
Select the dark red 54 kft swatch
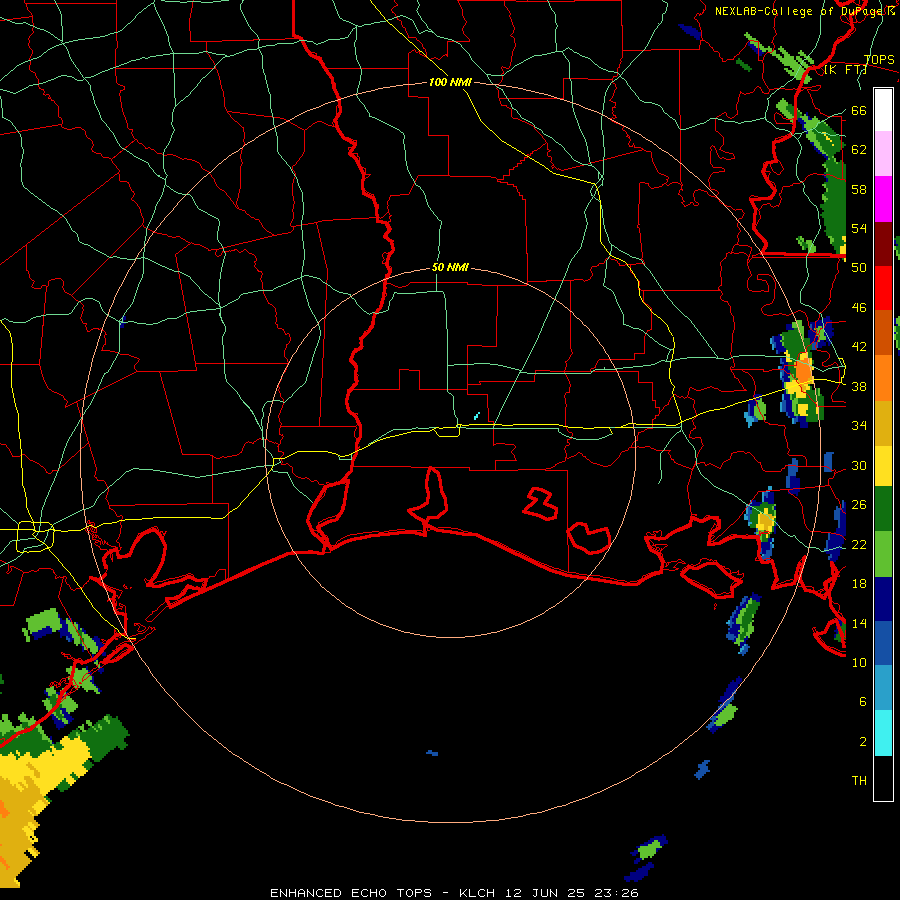point(883,244)
